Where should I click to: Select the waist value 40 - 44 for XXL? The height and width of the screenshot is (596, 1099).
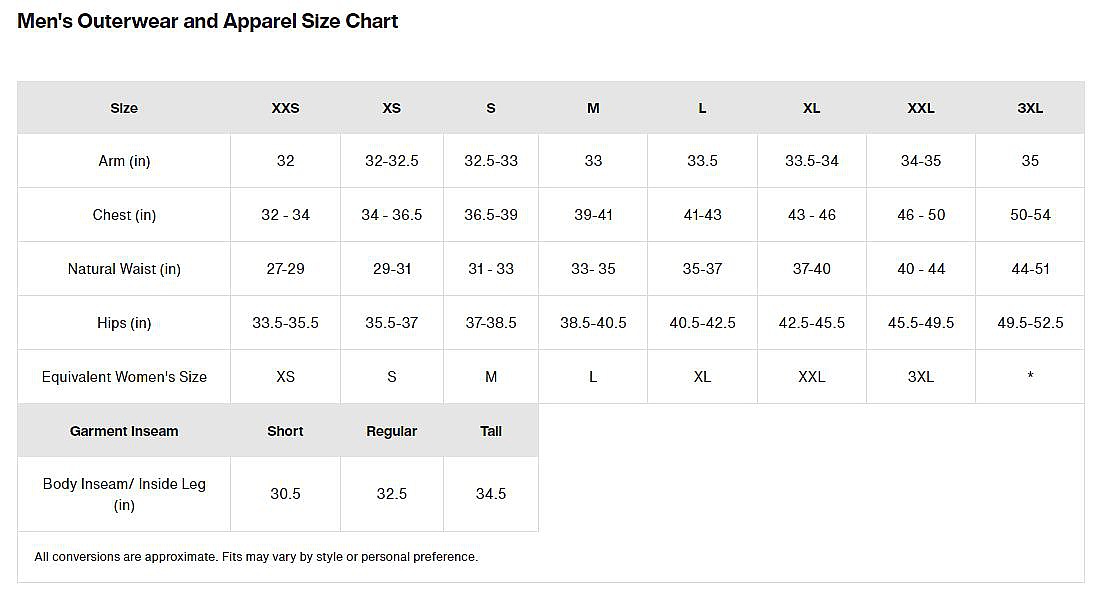coord(921,269)
